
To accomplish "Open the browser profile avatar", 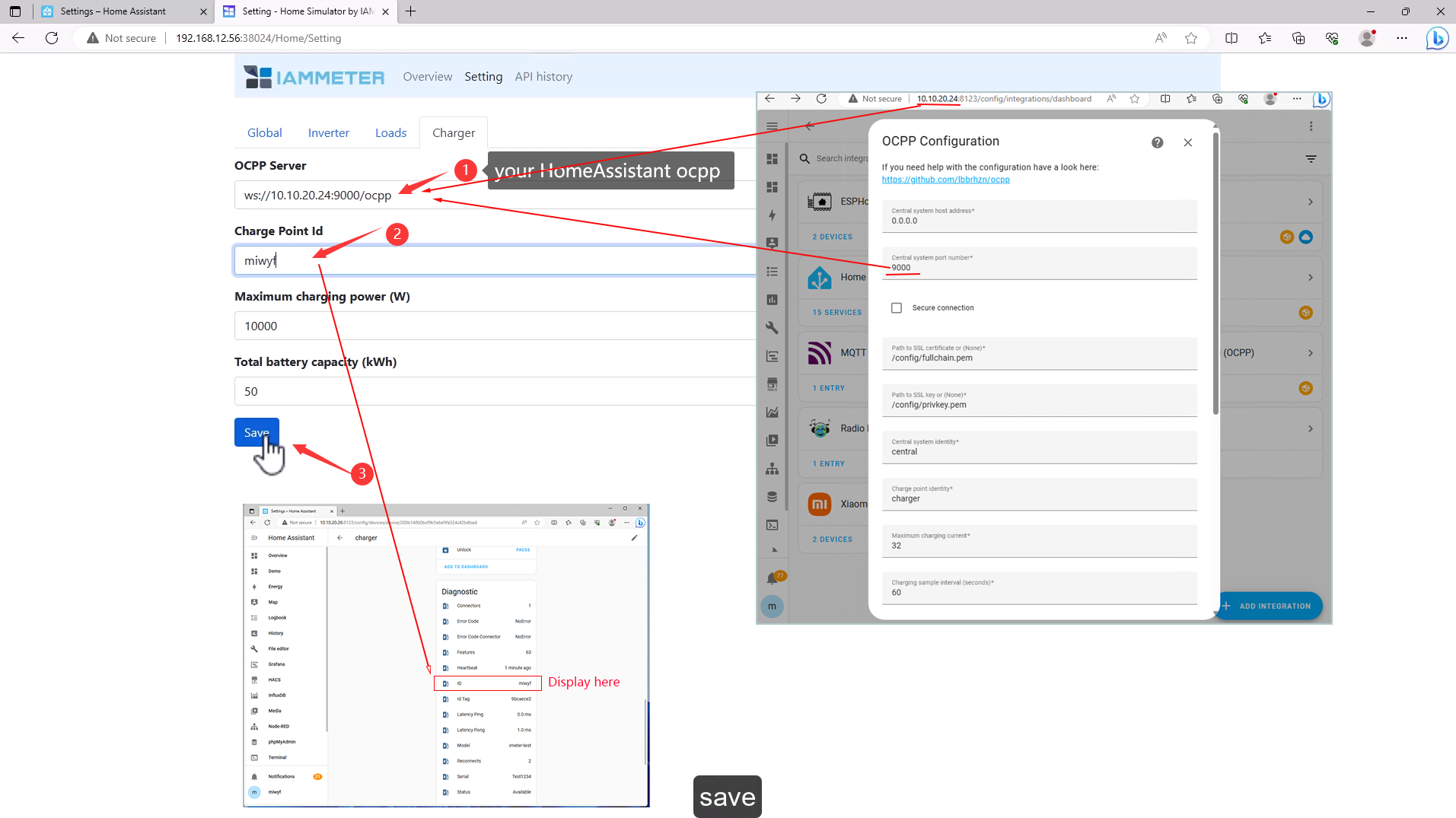I will (x=1367, y=38).
